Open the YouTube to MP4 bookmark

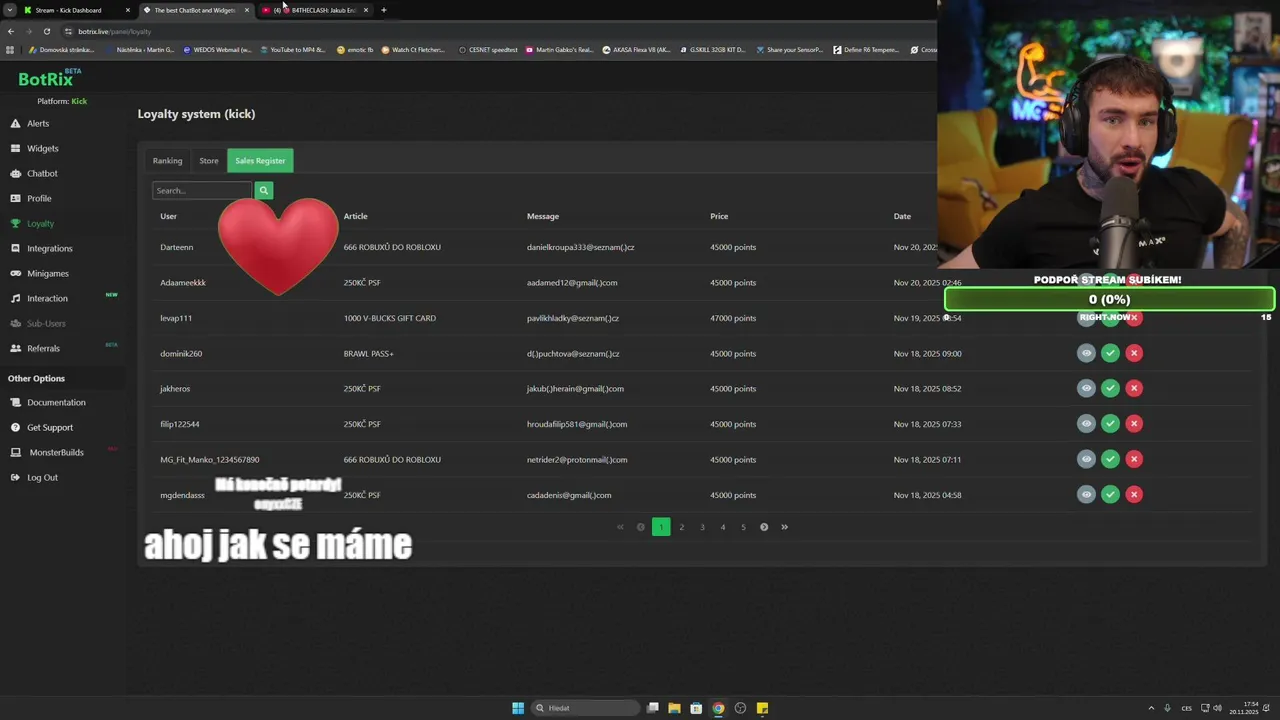coord(293,49)
